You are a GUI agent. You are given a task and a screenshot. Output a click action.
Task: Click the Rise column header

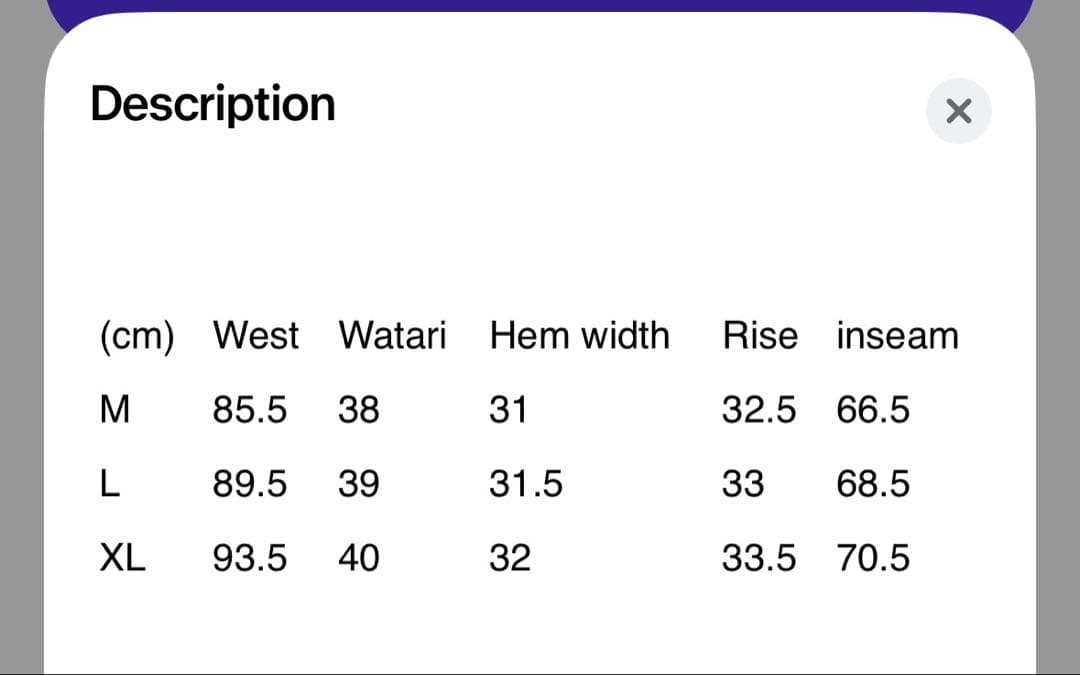(x=760, y=336)
